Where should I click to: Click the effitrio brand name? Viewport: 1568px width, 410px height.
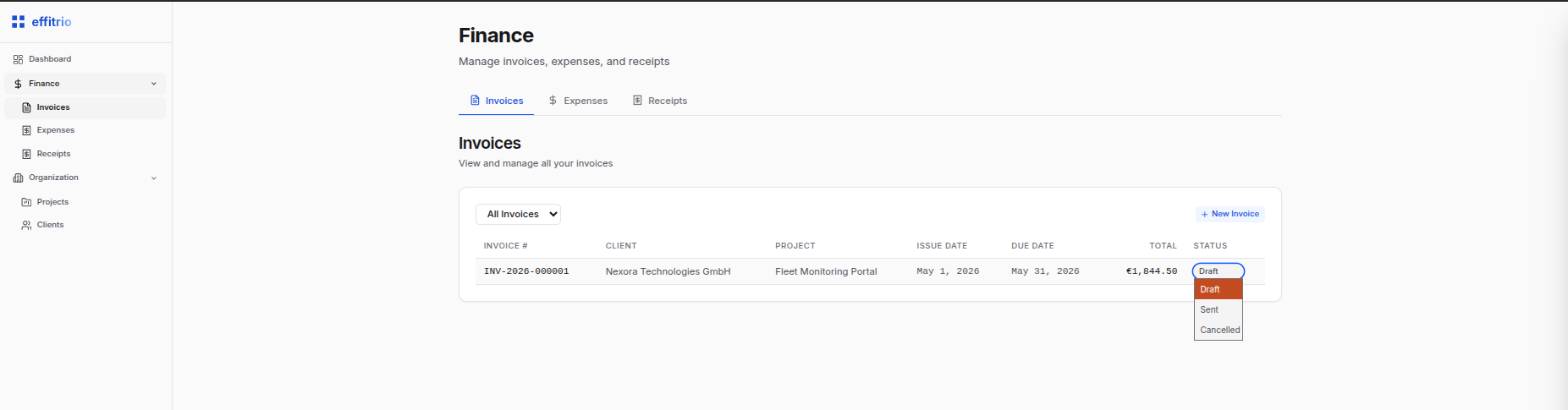click(x=52, y=22)
